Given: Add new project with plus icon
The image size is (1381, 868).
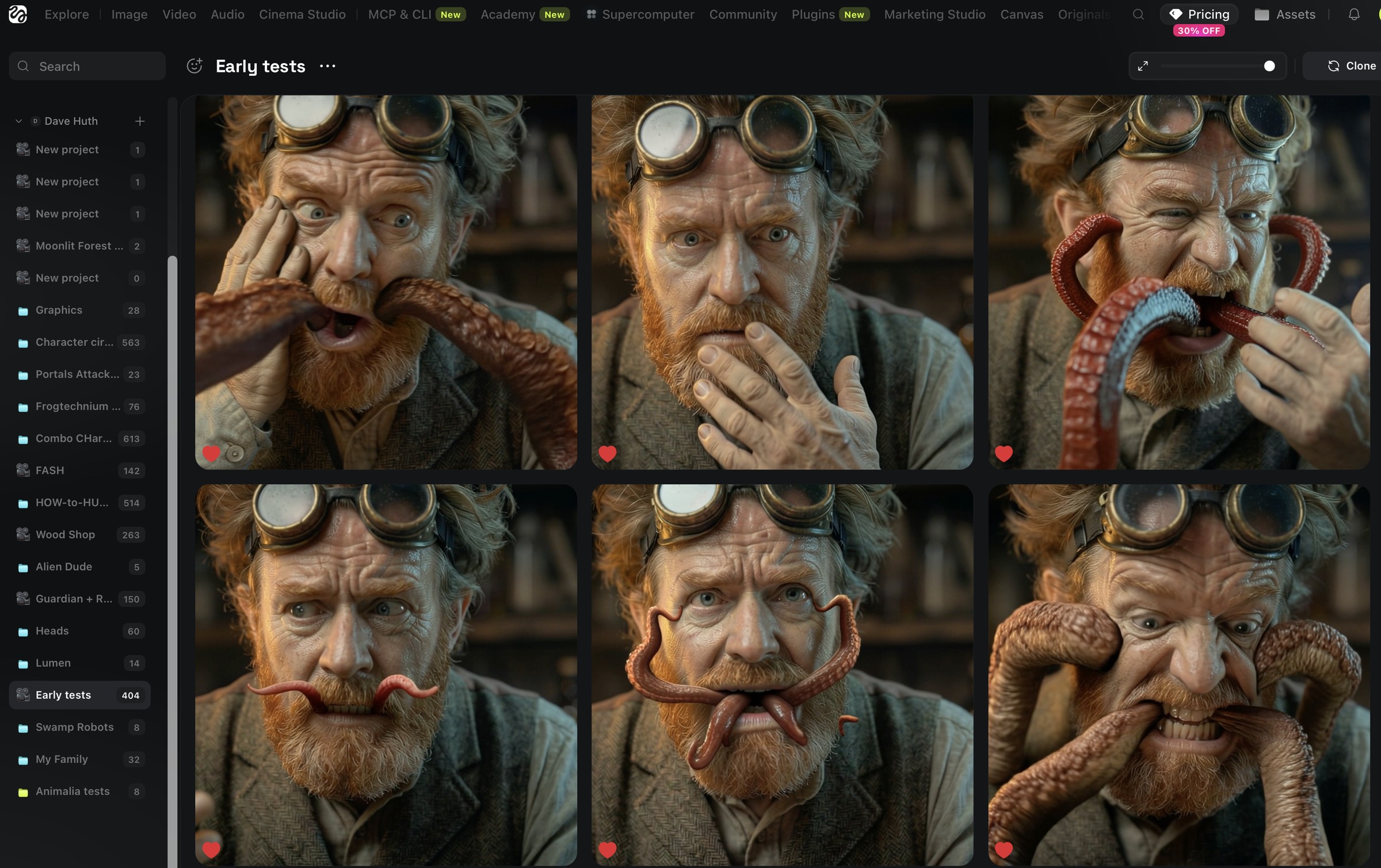Looking at the screenshot, I should (139, 121).
